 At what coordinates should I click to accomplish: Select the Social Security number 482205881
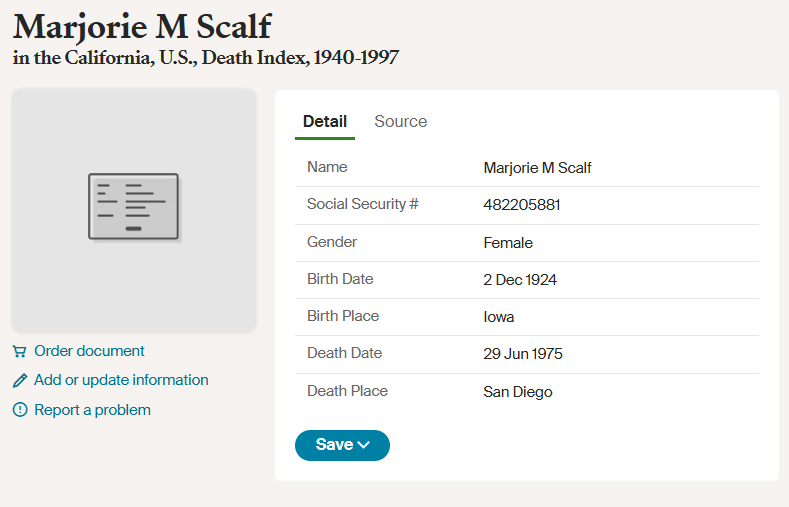pyautogui.click(x=522, y=205)
